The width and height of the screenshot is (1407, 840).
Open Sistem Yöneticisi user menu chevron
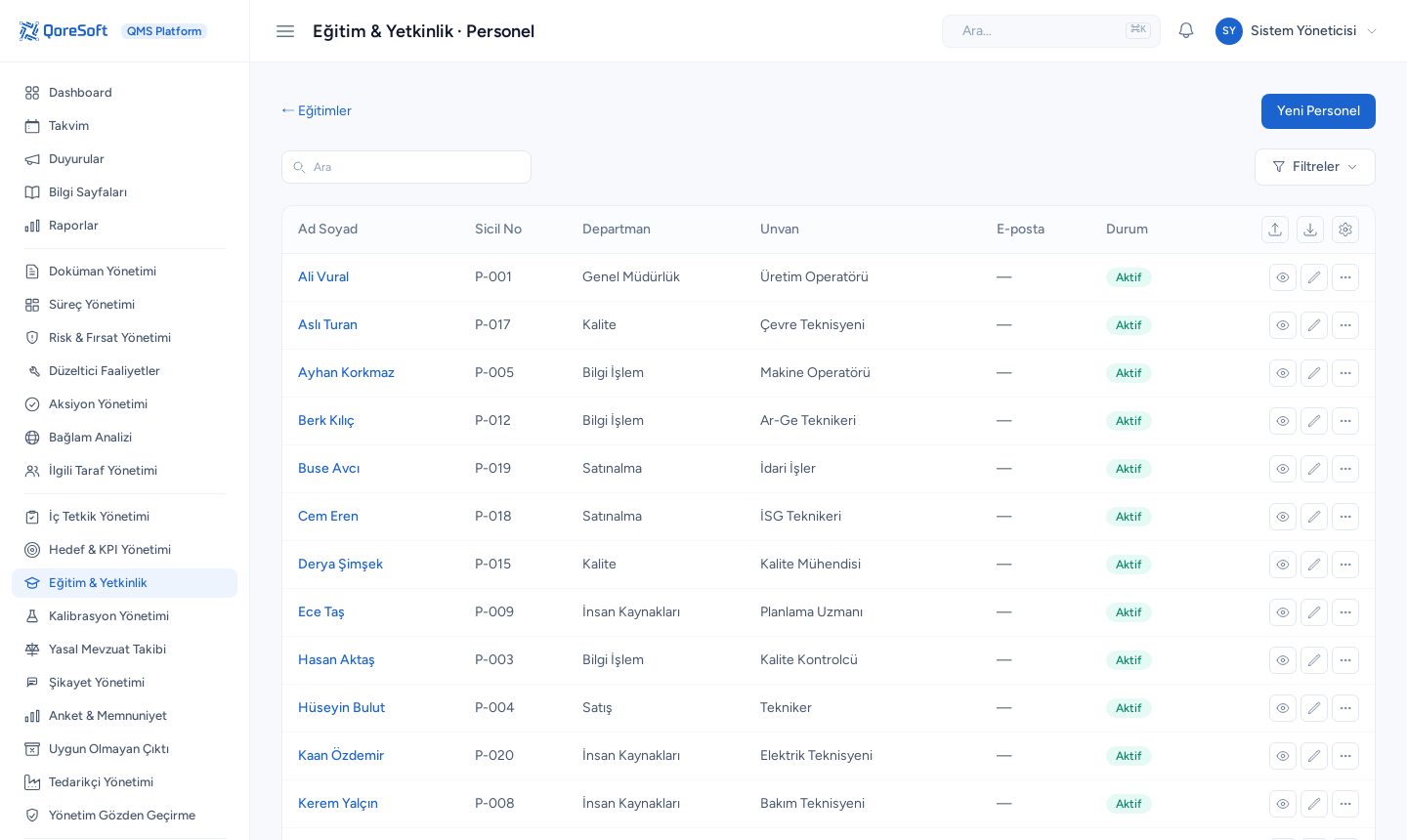(x=1372, y=31)
